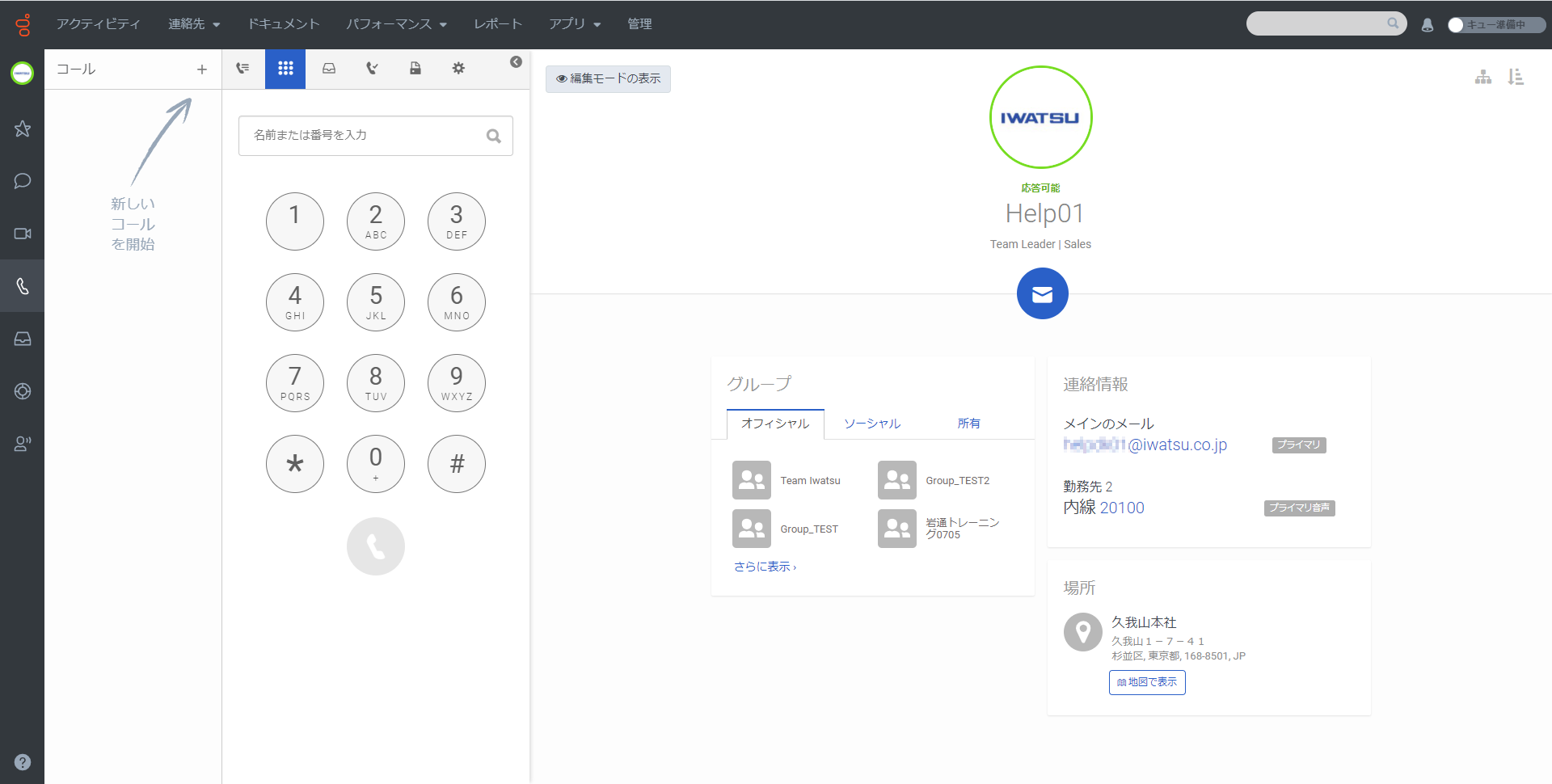Click the Genesys logo icon
Image resolution: width=1552 pixels, height=784 pixels.
pyautogui.click(x=23, y=24)
